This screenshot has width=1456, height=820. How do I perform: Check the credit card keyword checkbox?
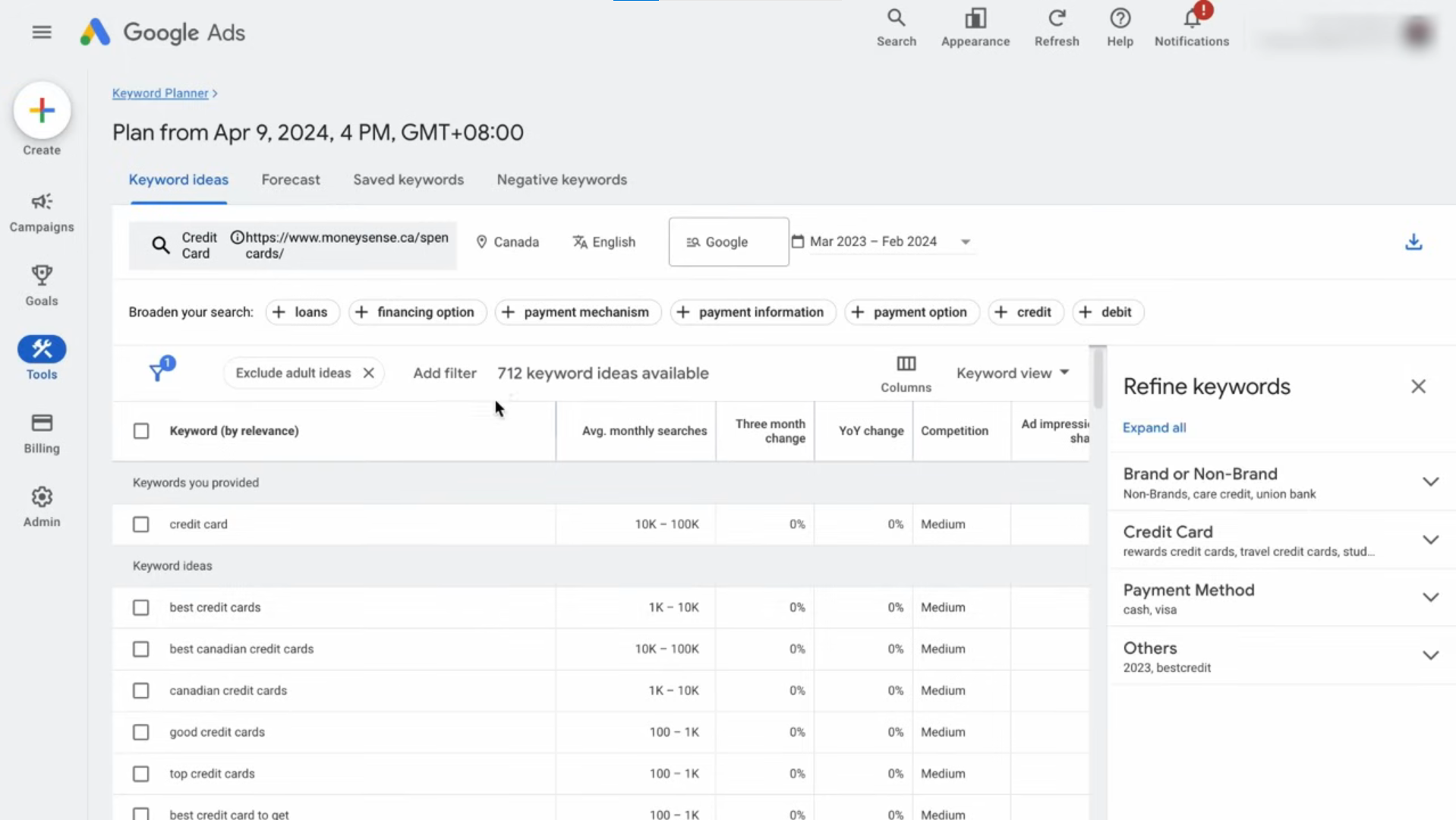click(x=141, y=524)
